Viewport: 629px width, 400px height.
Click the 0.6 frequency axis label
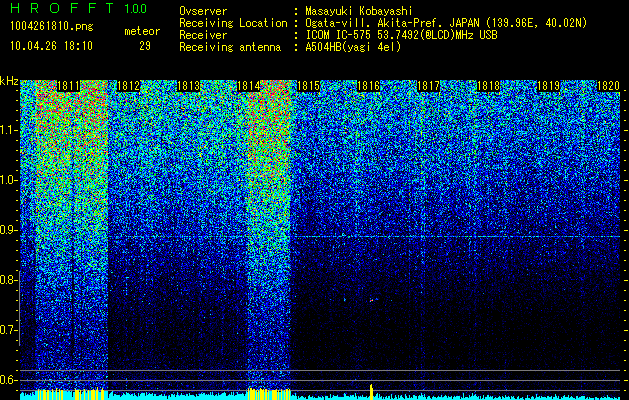(9, 380)
